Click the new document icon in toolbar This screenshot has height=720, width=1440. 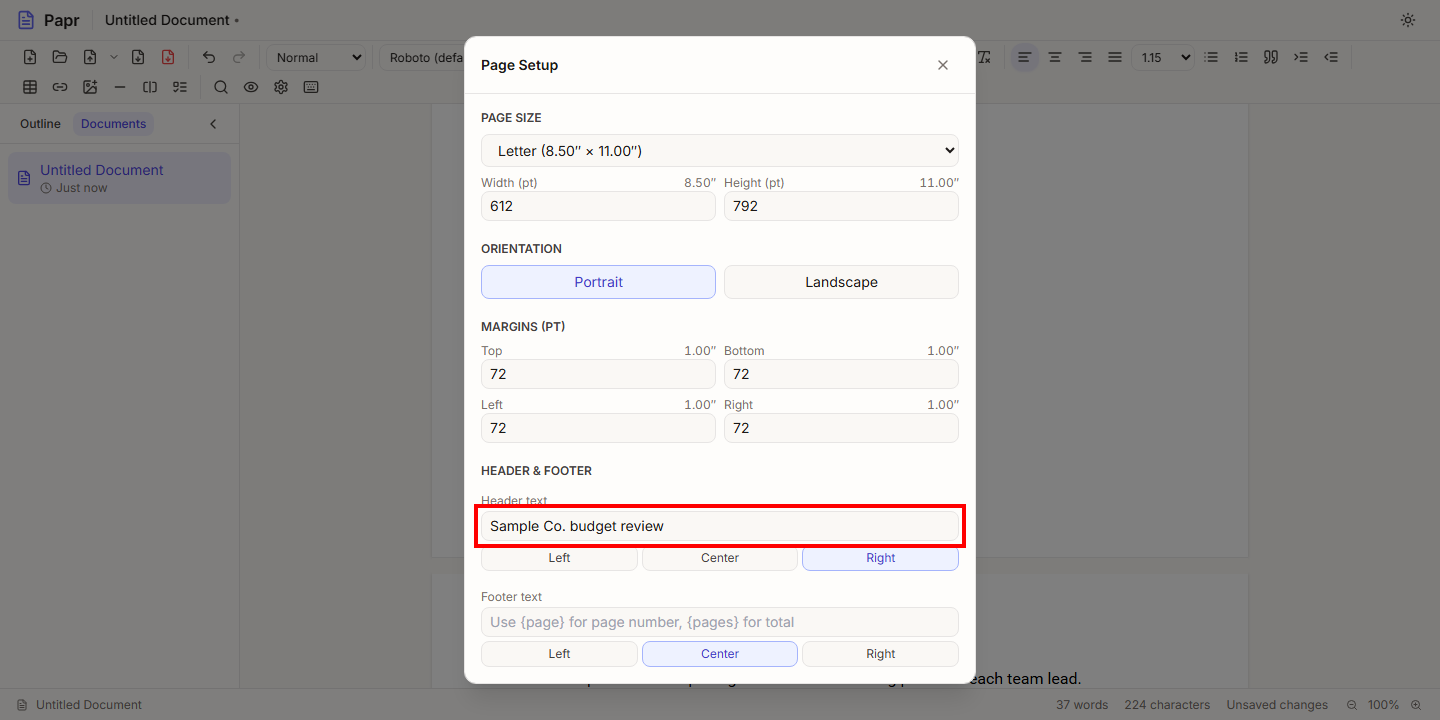[x=30, y=57]
